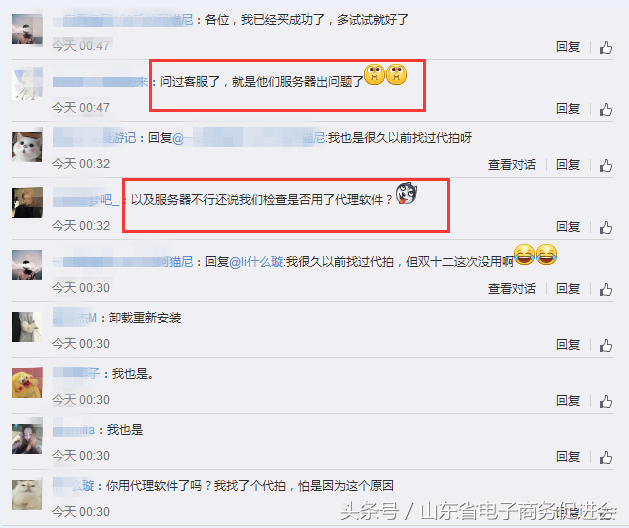Thumbs-up the comment 卸载重新安装
The height and width of the screenshot is (528, 629).
tap(606, 345)
